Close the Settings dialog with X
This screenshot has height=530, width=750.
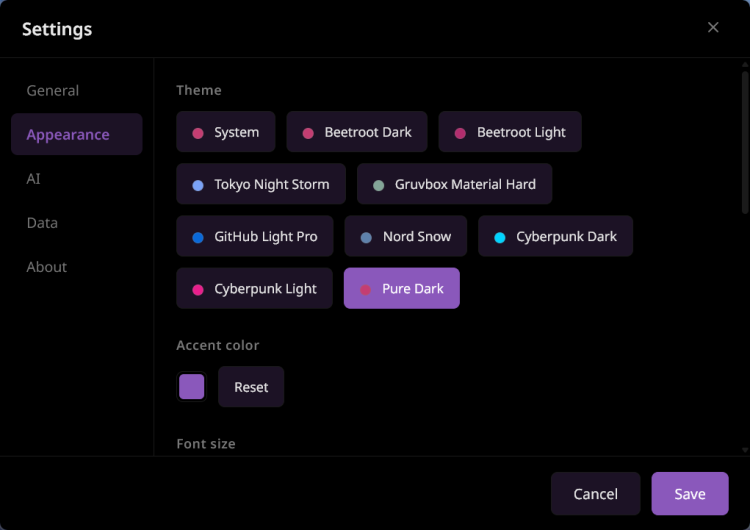coord(713,28)
